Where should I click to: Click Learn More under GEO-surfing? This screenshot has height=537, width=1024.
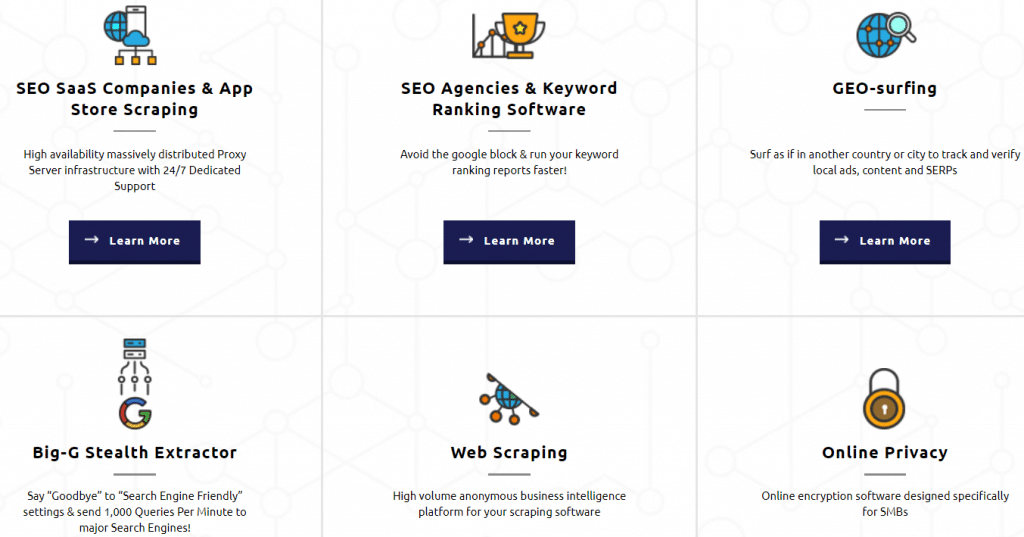[884, 241]
